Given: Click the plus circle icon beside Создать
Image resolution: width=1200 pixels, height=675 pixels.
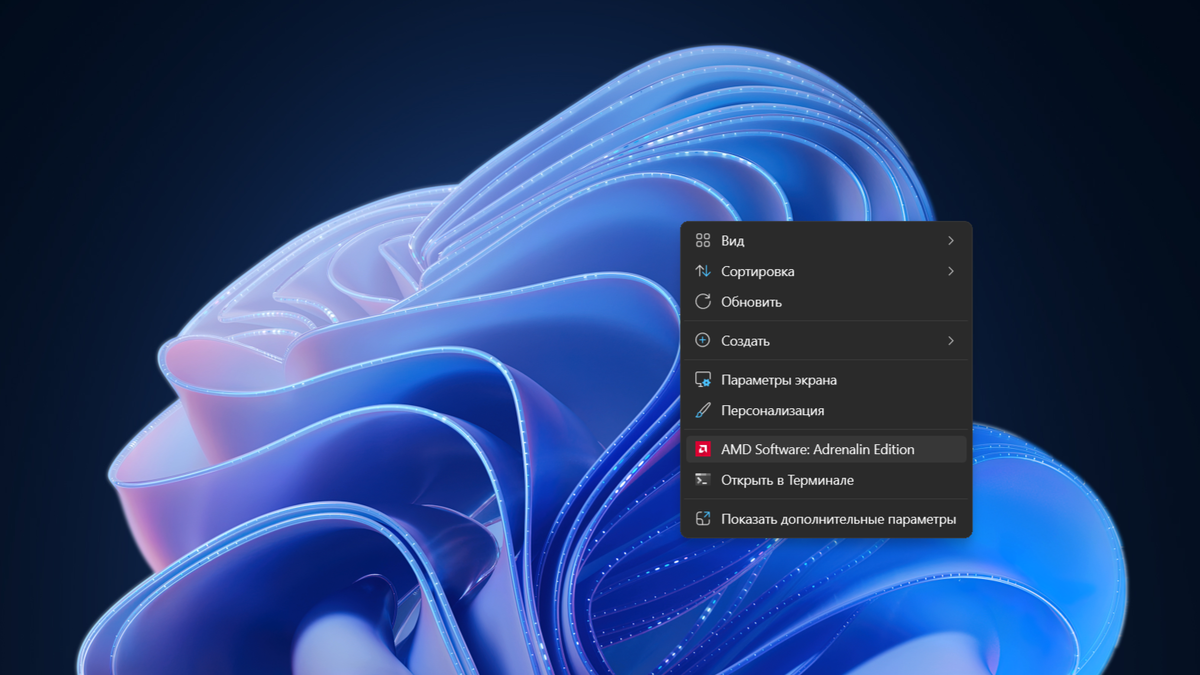Looking at the screenshot, I should 703,341.
